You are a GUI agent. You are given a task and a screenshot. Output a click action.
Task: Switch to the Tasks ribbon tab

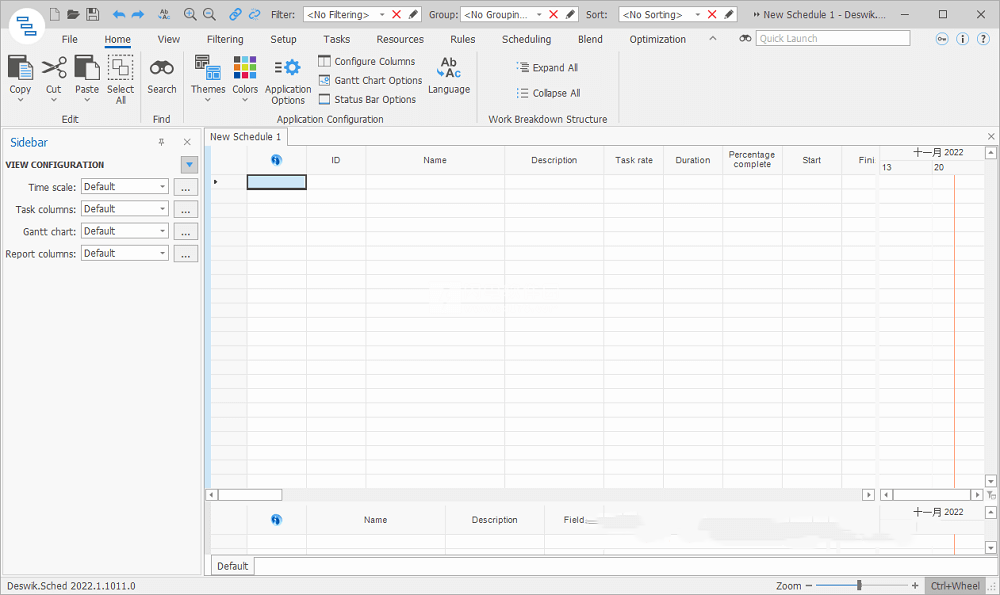point(336,39)
